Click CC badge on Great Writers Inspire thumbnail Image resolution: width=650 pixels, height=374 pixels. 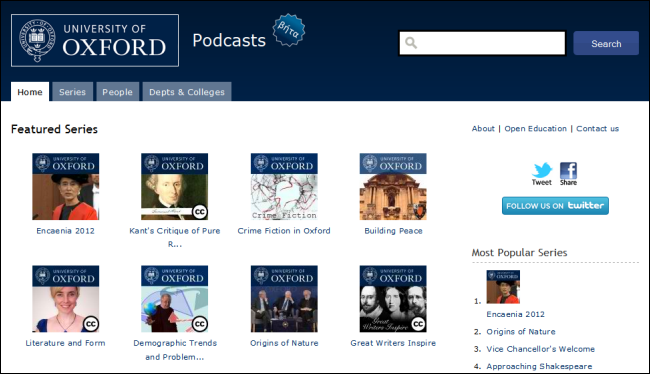tap(418, 324)
